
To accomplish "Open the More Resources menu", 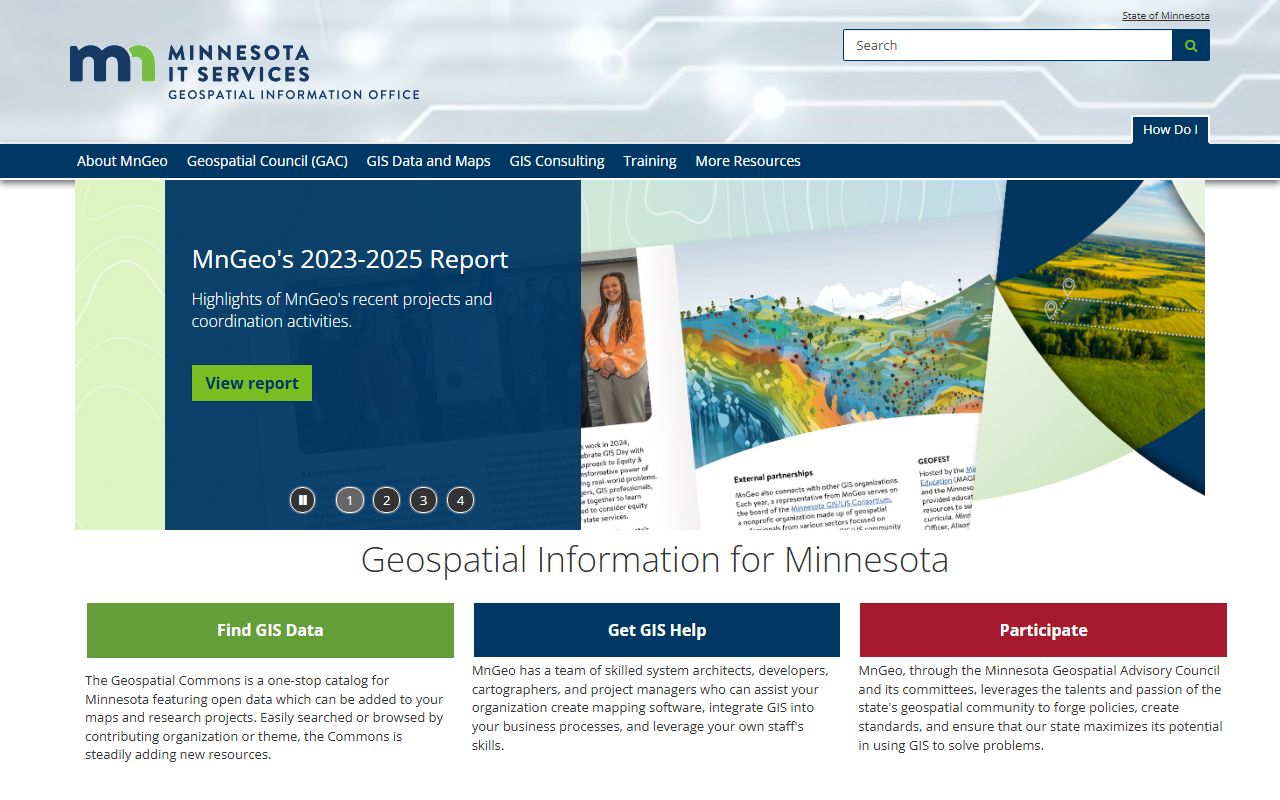I will tap(748, 161).
